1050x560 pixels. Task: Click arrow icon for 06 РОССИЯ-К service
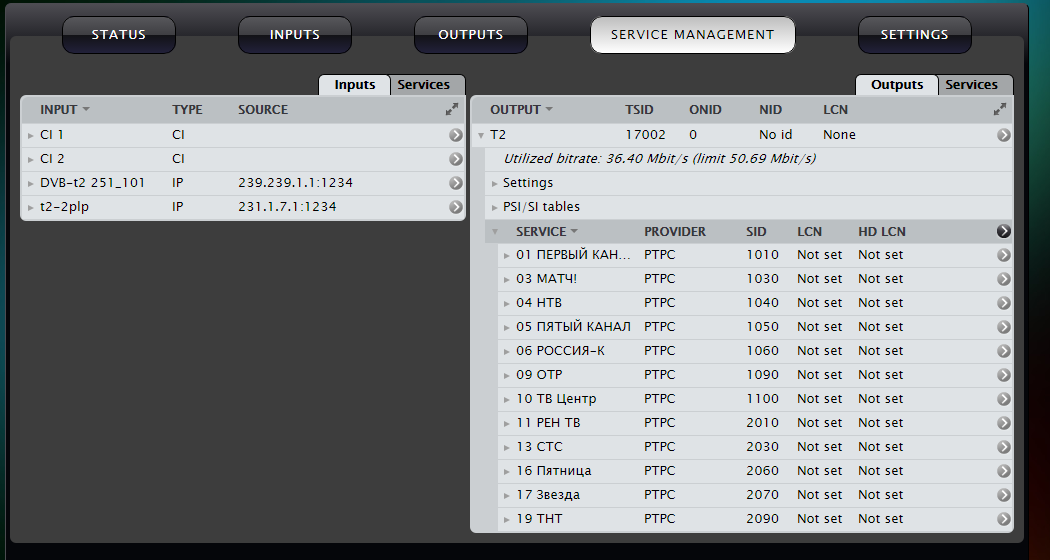(x=1004, y=351)
